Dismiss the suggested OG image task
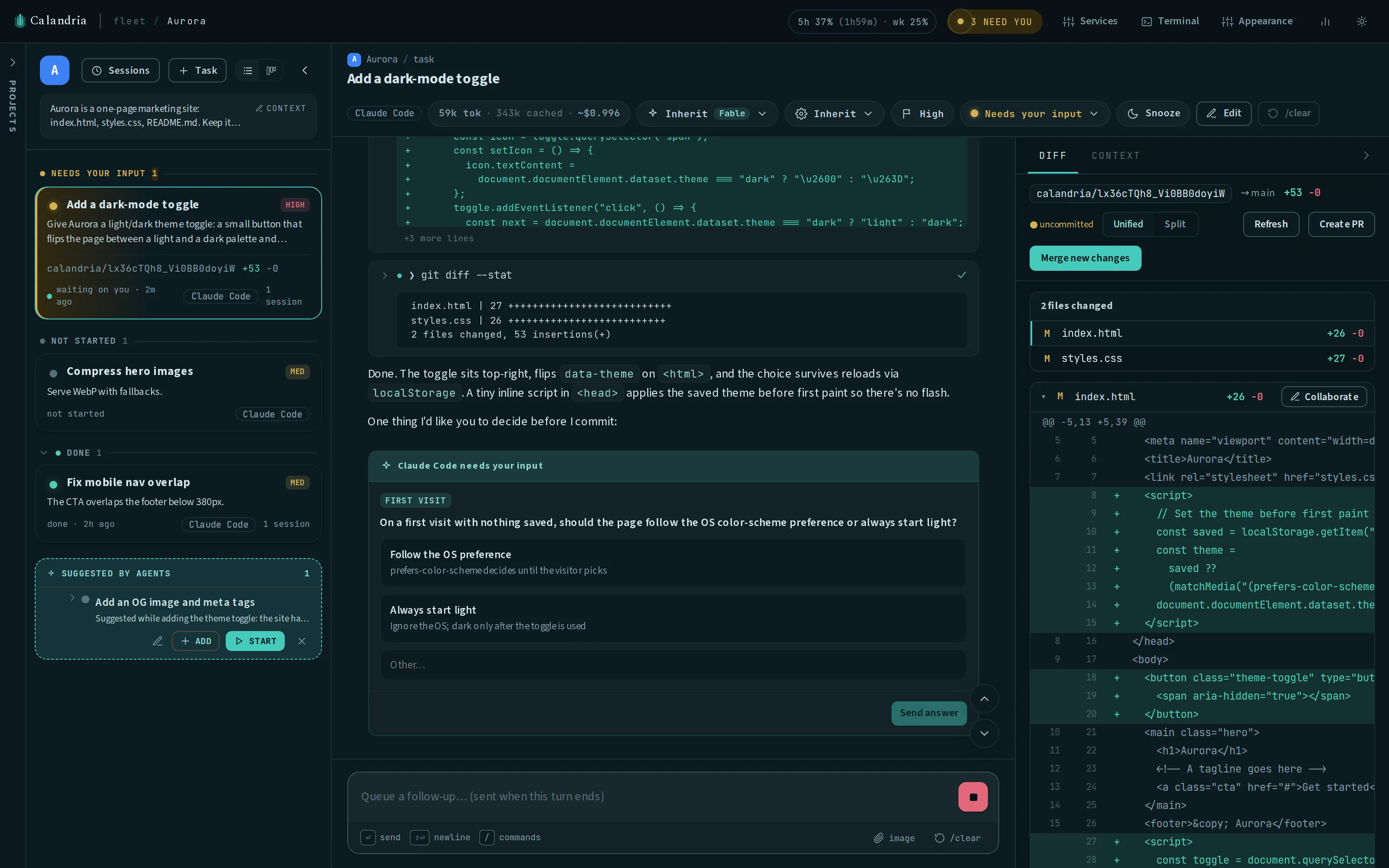Viewport: 1389px width, 868px height. pos(302,641)
